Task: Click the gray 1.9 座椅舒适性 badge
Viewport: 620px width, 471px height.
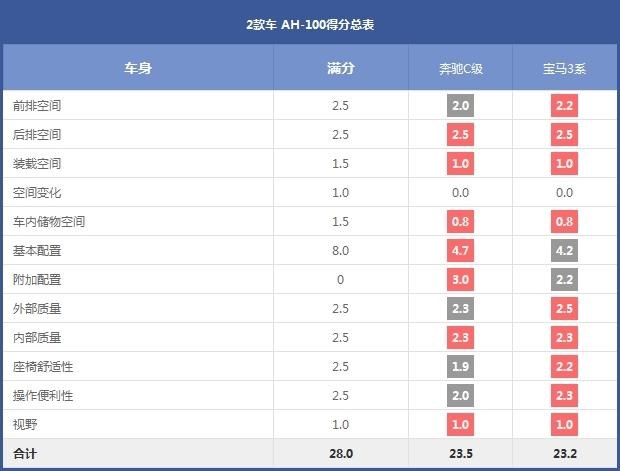Action: tap(461, 367)
